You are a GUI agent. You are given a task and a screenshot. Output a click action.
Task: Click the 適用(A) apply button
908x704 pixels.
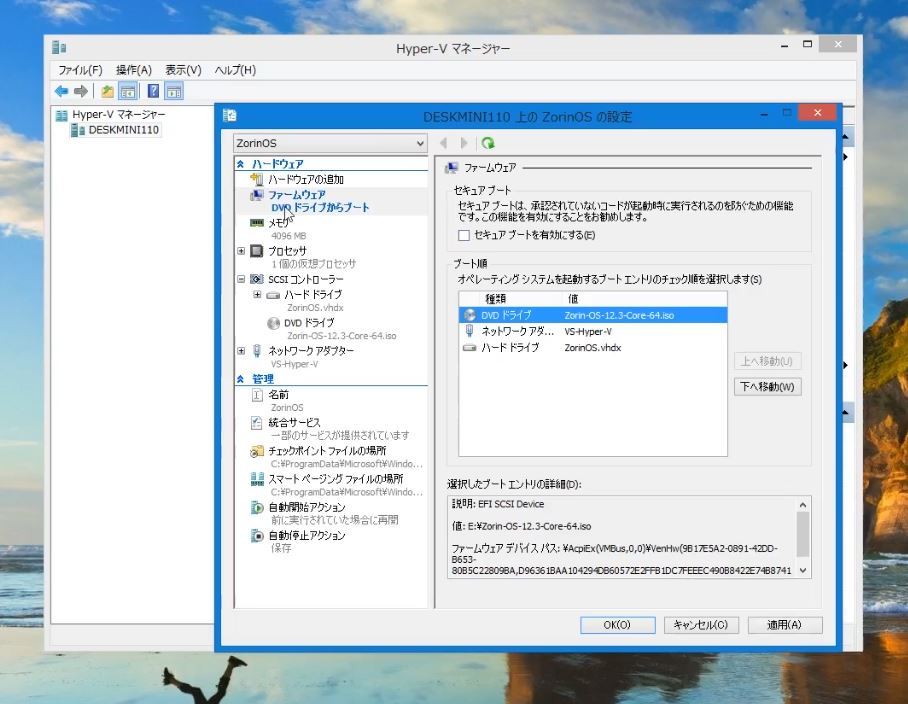[784, 625]
